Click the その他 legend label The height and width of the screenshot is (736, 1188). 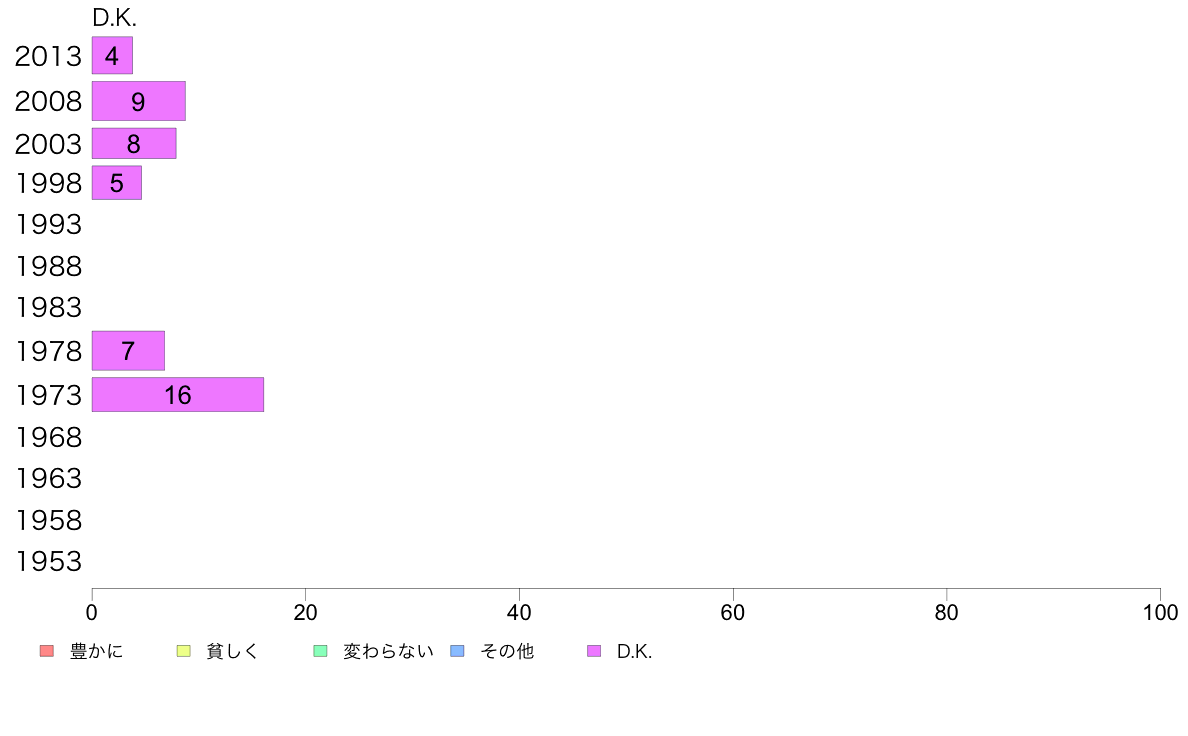507,651
